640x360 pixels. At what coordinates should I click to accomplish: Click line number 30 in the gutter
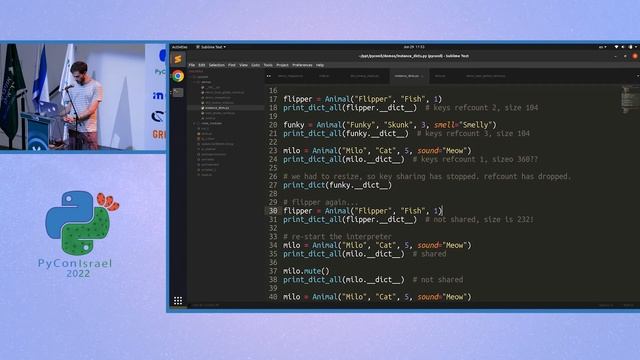point(273,211)
